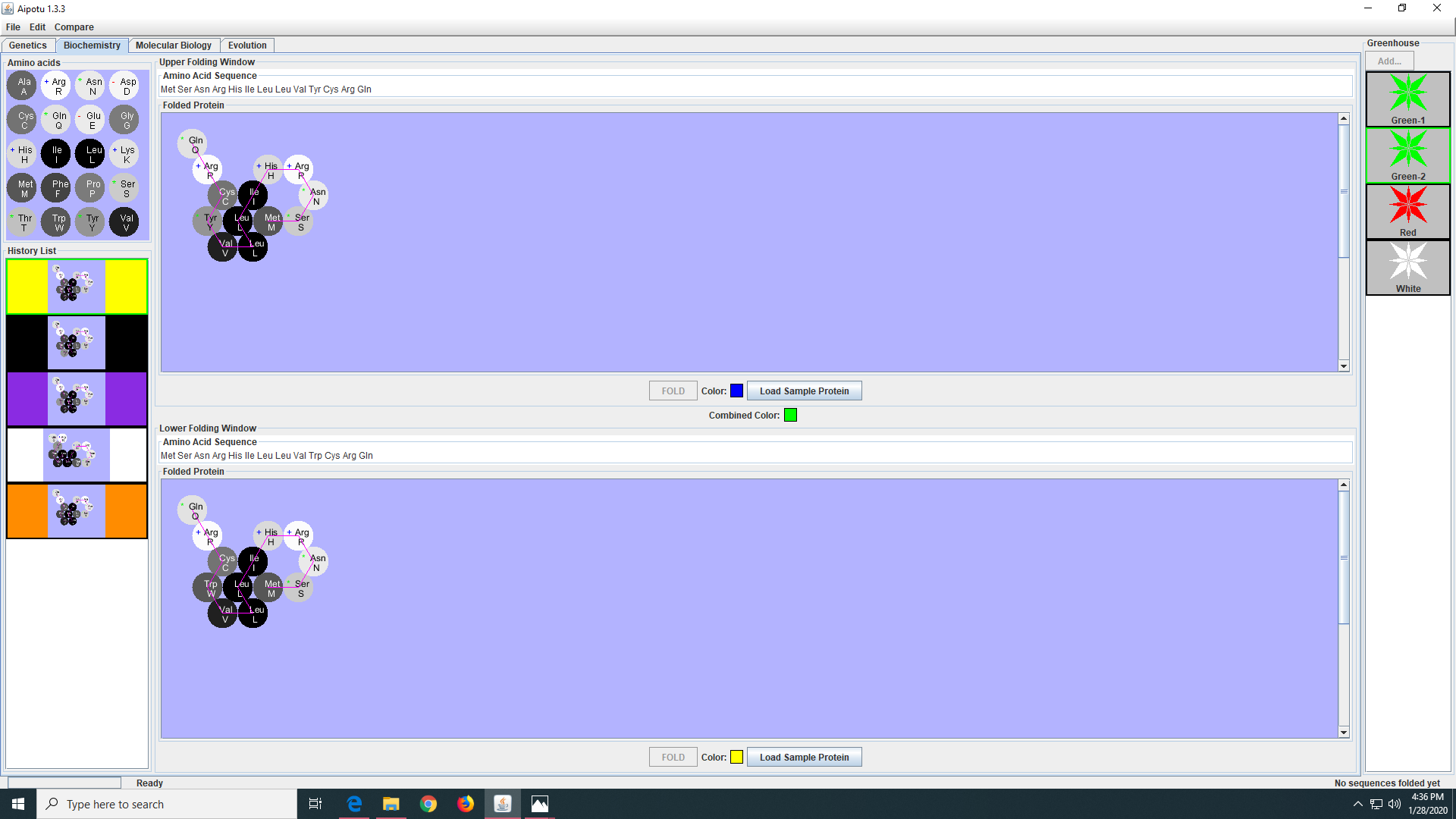
Task: Select the Red flower in Greenhouse
Action: pyautogui.click(x=1407, y=212)
